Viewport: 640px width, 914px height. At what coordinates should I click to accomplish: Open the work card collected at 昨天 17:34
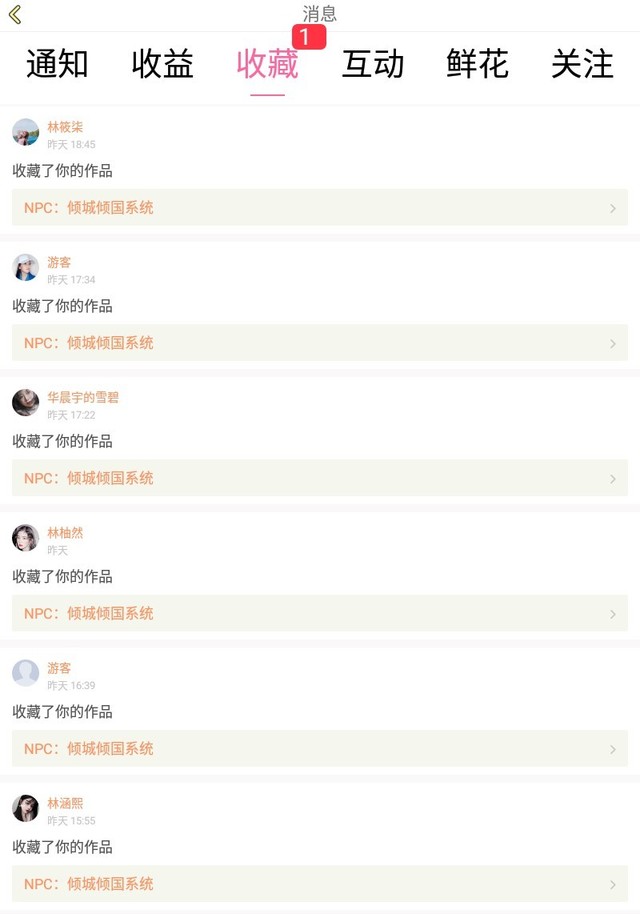point(320,343)
